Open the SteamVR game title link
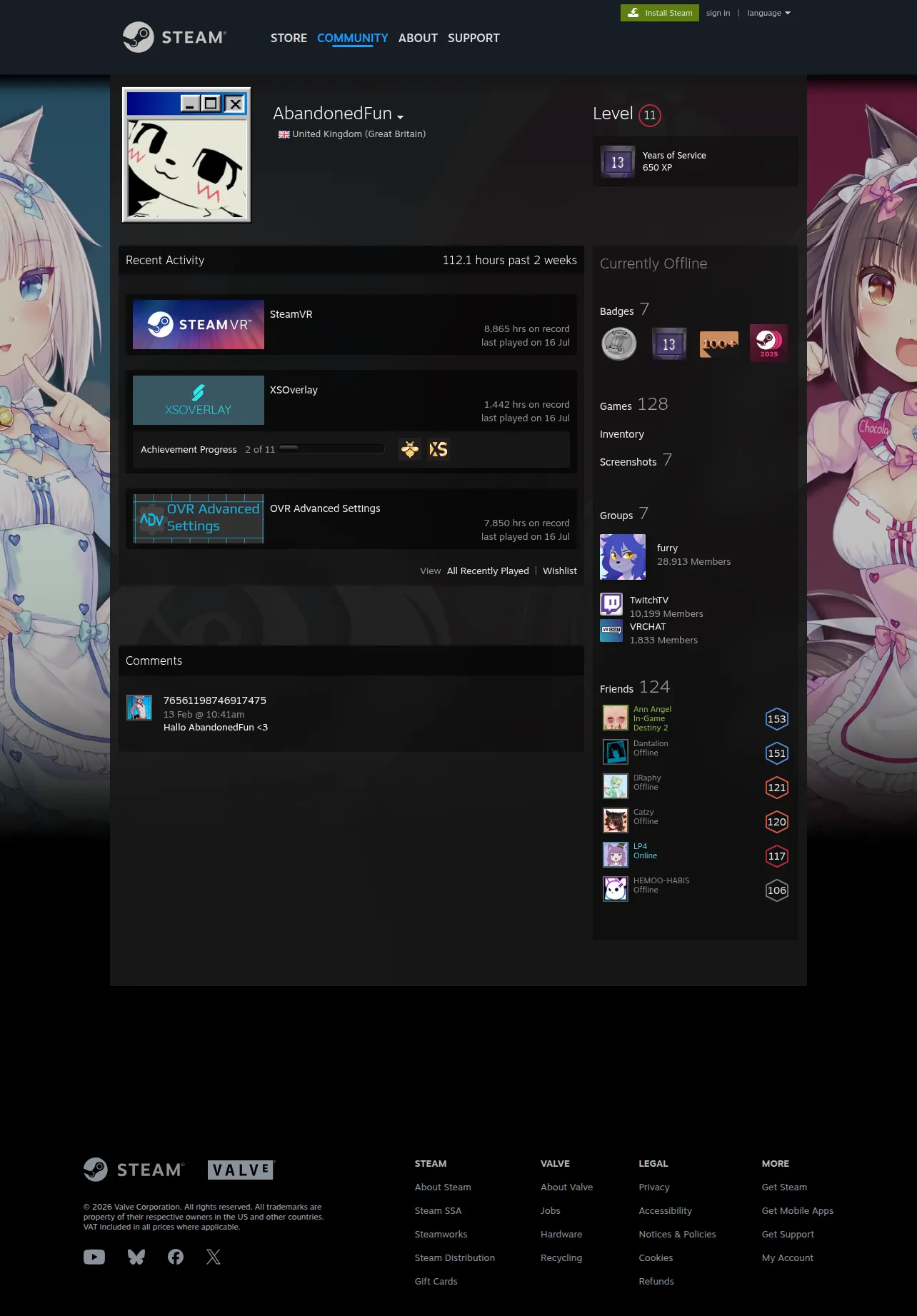Image resolution: width=917 pixels, height=1316 pixels. point(291,314)
